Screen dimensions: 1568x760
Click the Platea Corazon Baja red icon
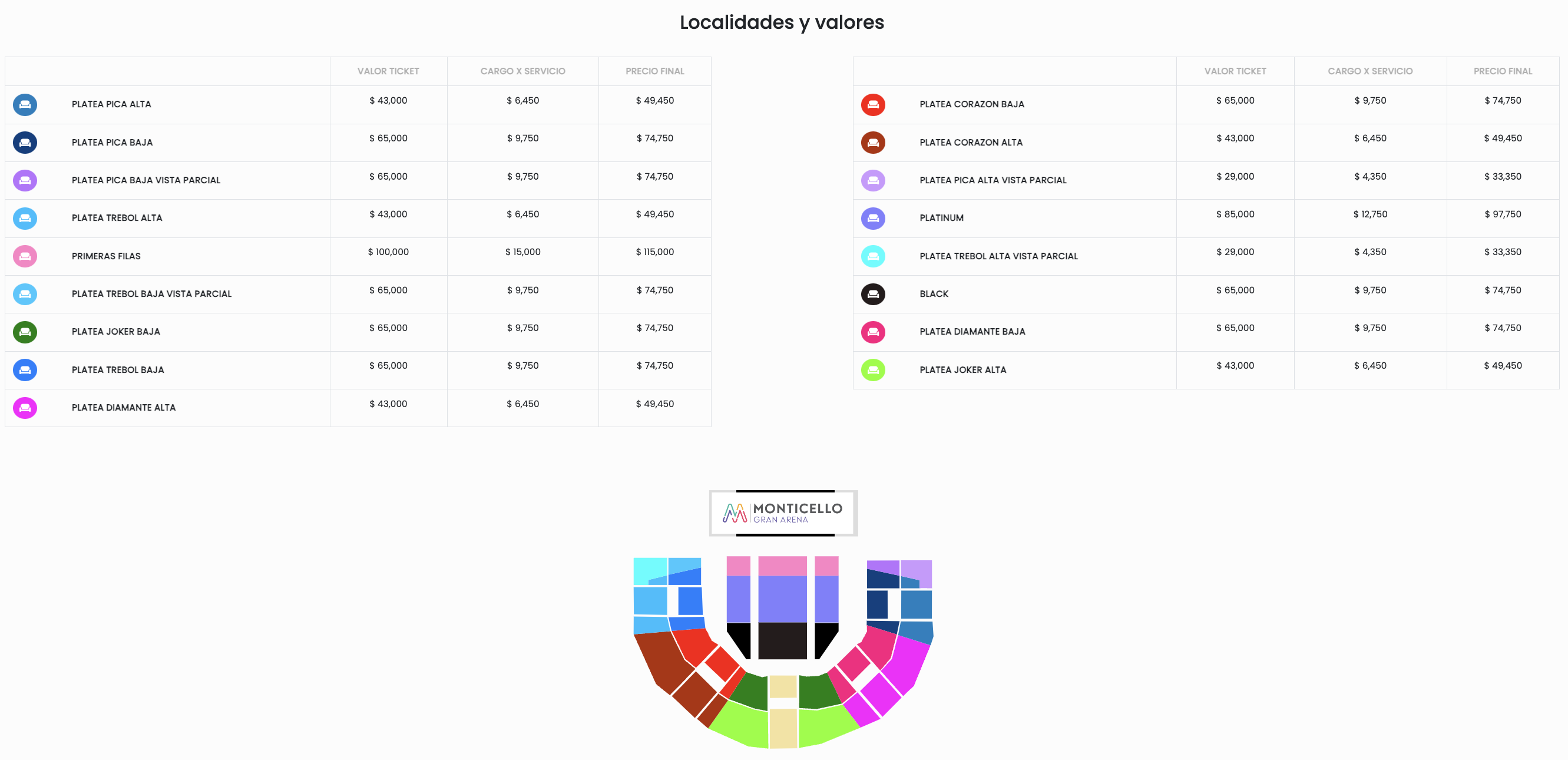873,104
